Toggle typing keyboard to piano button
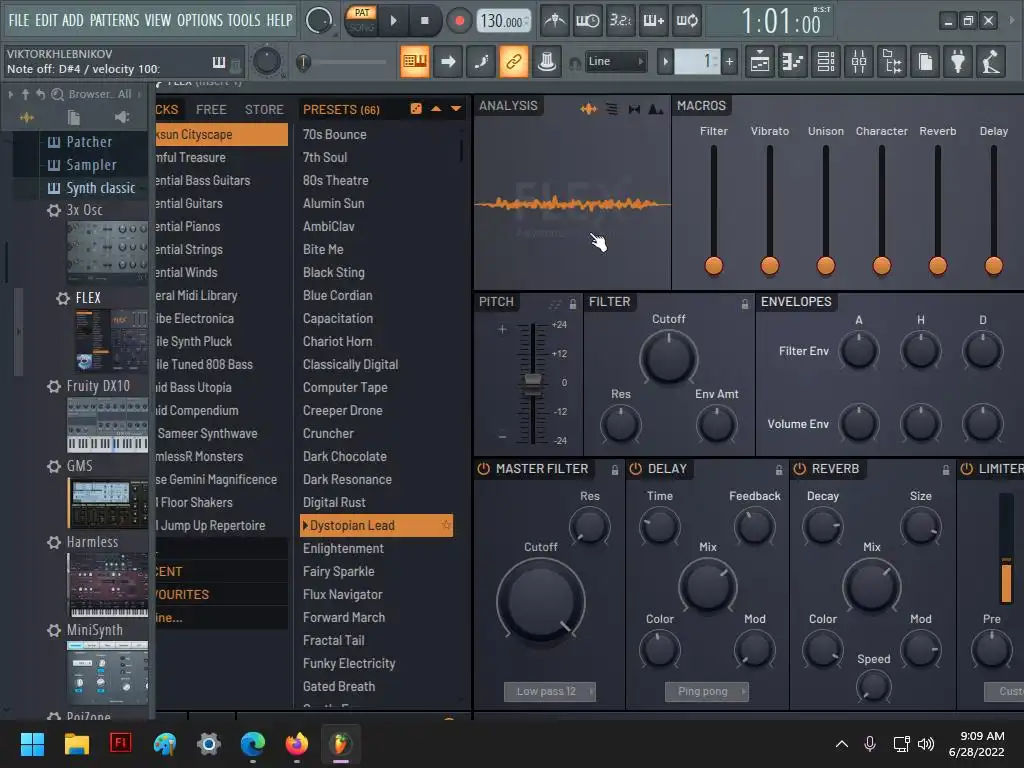The image size is (1024, 768). [x=415, y=62]
